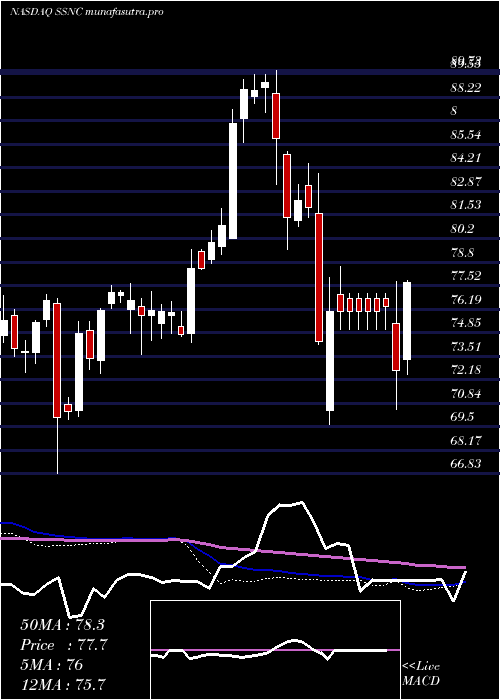Click the 66.83 price axis label
This screenshot has height=700, width=500.
click(465, 464)
